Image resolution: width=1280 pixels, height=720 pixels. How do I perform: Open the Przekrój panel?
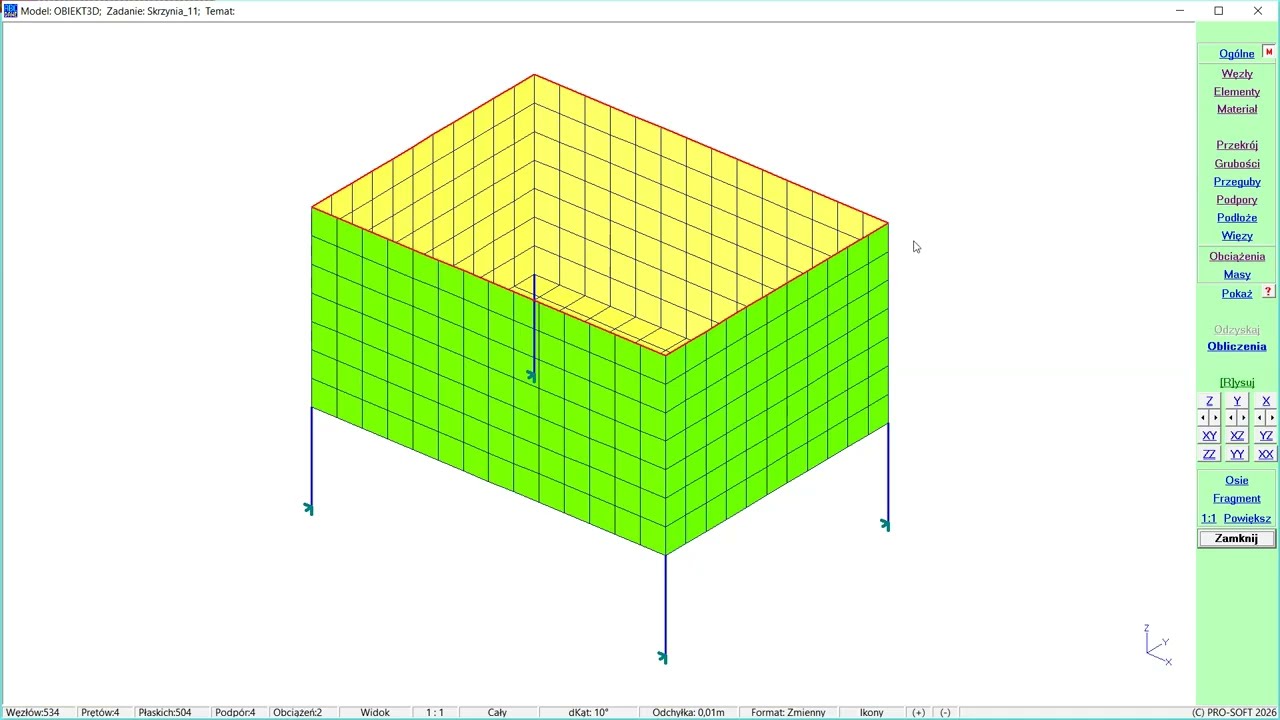pyautogui.click(x=1237, y=145)
